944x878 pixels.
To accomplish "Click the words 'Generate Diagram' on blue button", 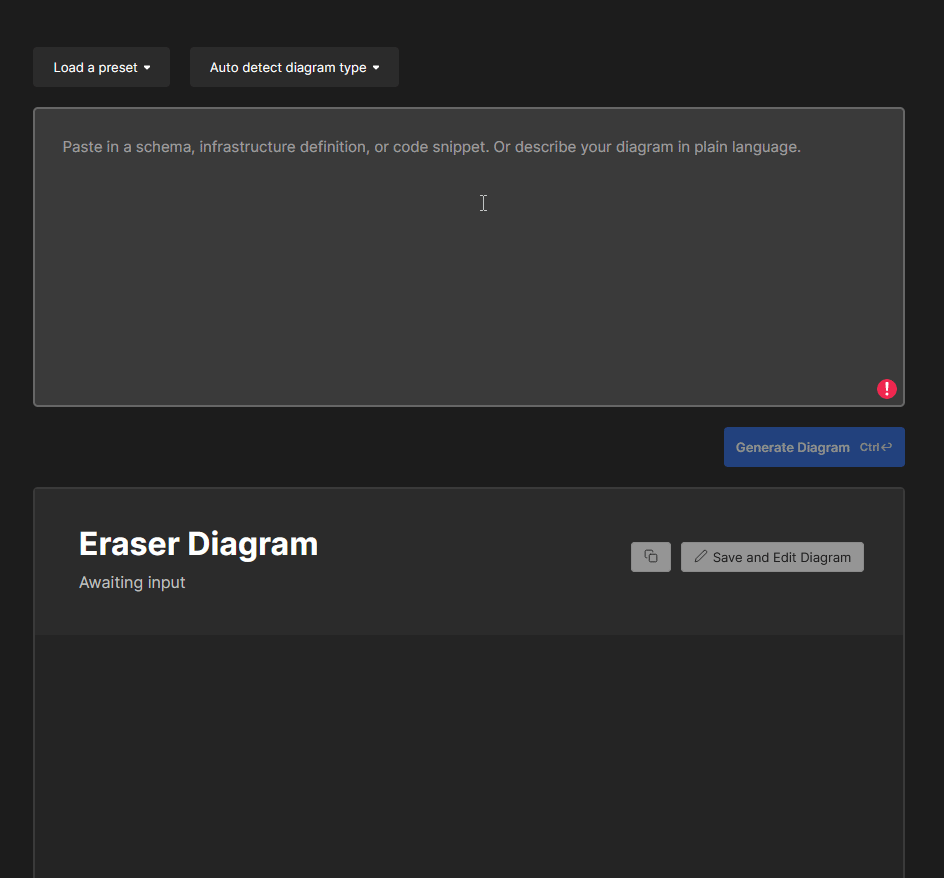I will [x=792, y=447].
